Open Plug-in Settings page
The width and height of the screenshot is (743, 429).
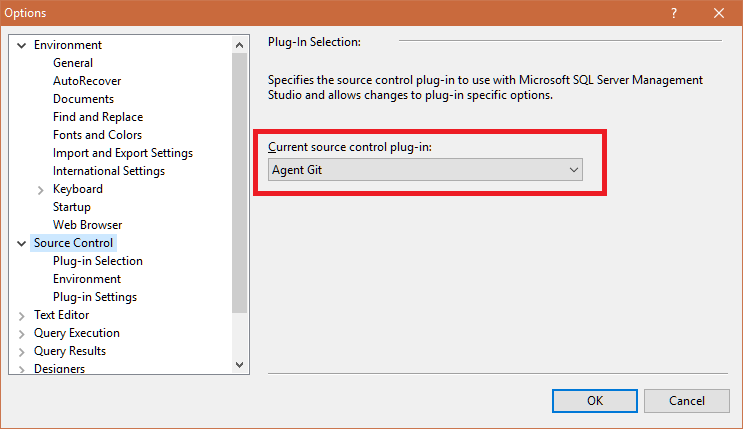(x=95, y=297)
